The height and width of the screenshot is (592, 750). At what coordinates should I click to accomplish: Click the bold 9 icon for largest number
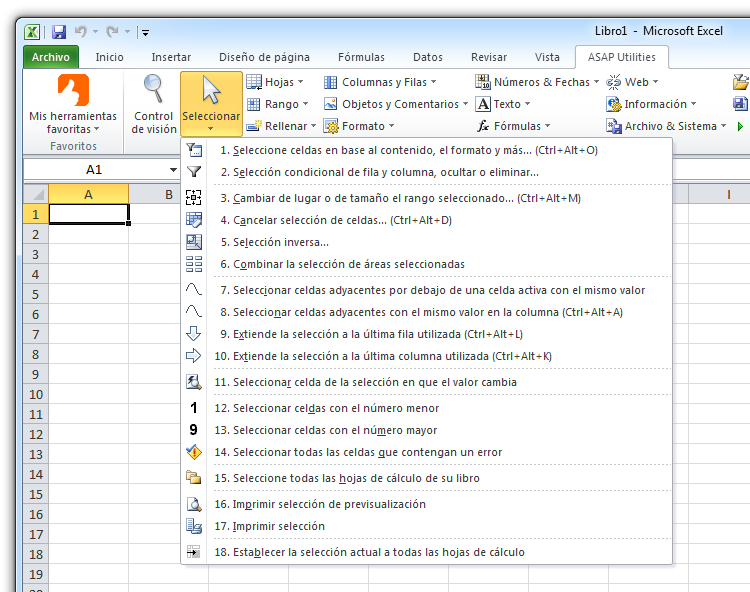(194, 430)
